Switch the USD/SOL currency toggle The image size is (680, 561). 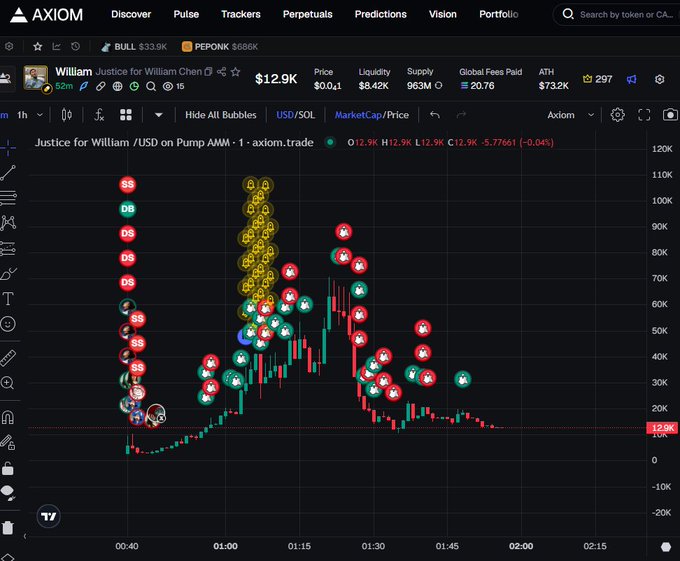pyautogui.click(x=295, y=115)
